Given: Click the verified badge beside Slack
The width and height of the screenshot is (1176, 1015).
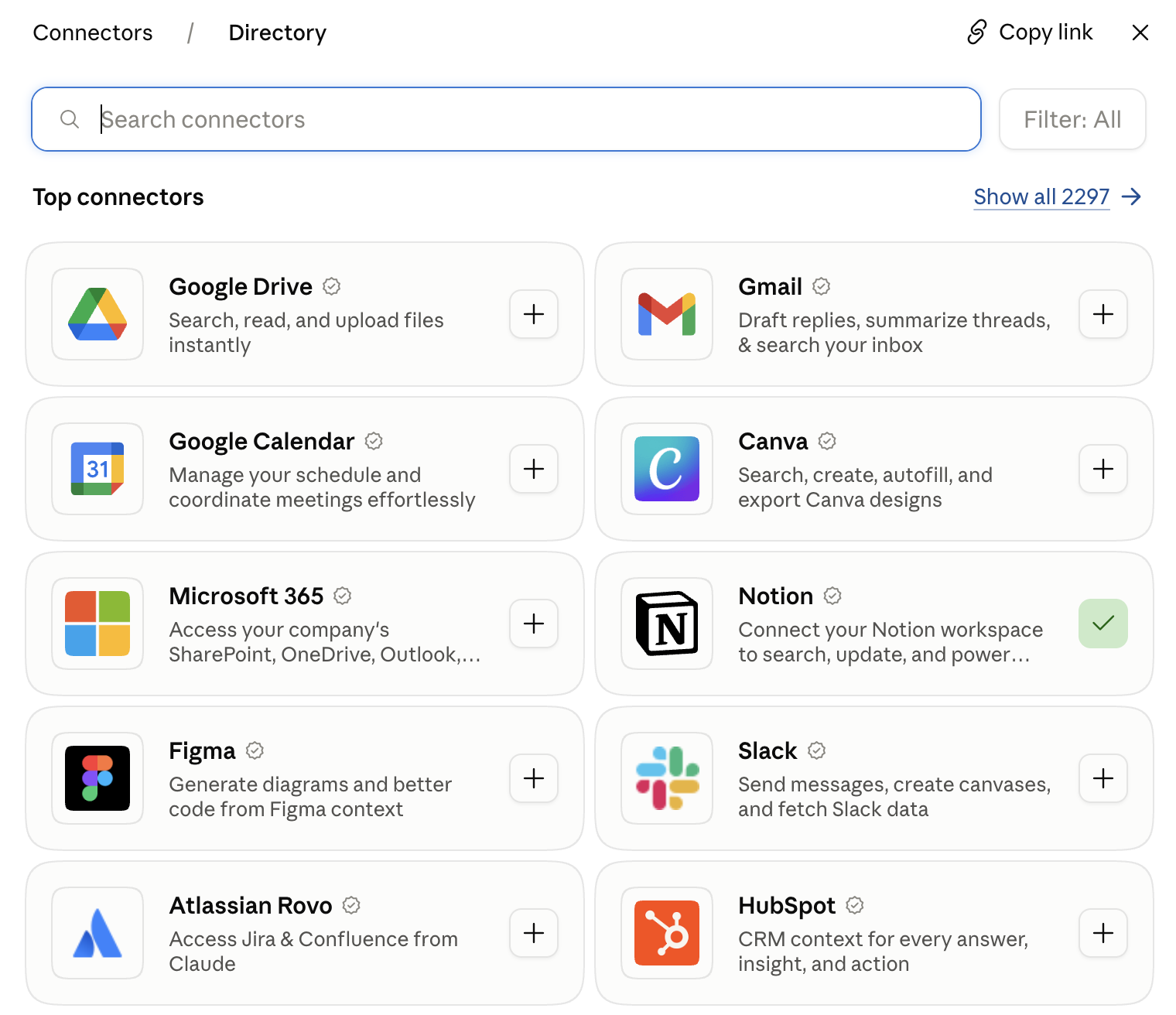Looking at the screenshot, I should (816, 750).
